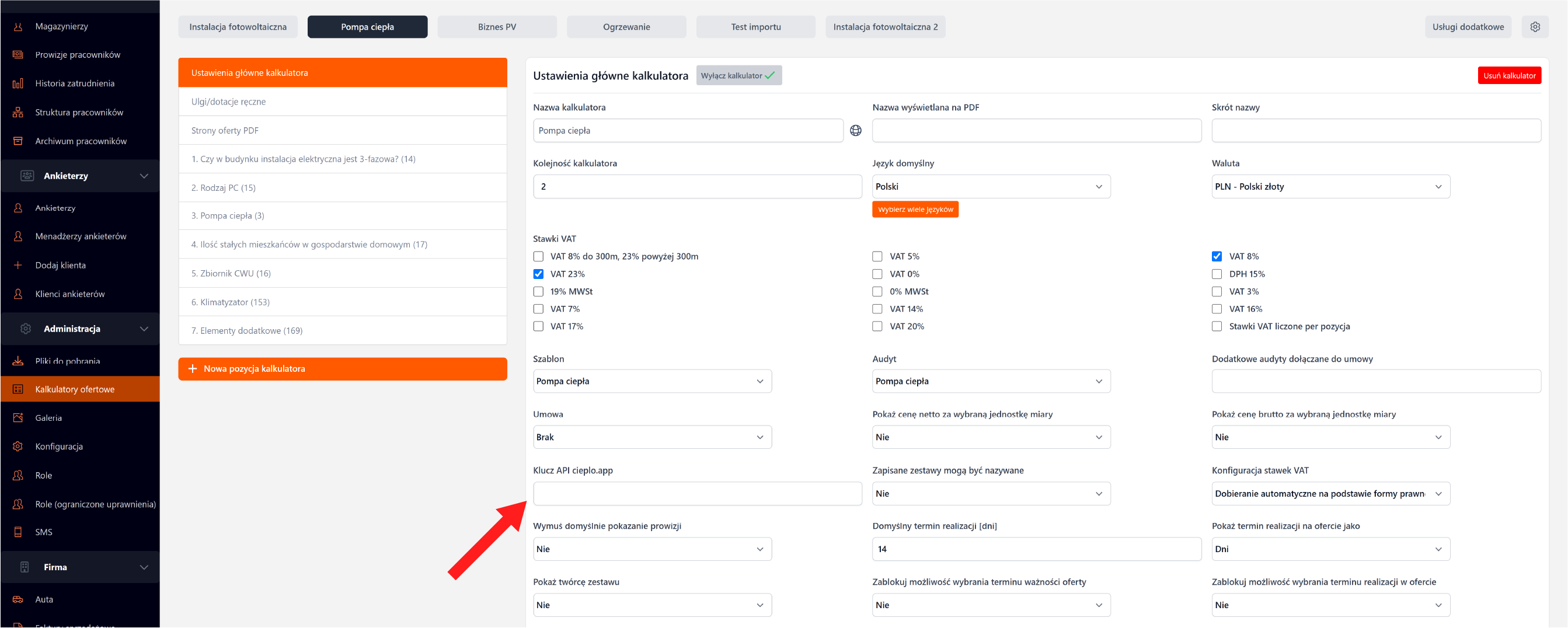The image size is (1568, 628).
Task: Click the Galeria icon in sidebar
Action: (18, 417)
